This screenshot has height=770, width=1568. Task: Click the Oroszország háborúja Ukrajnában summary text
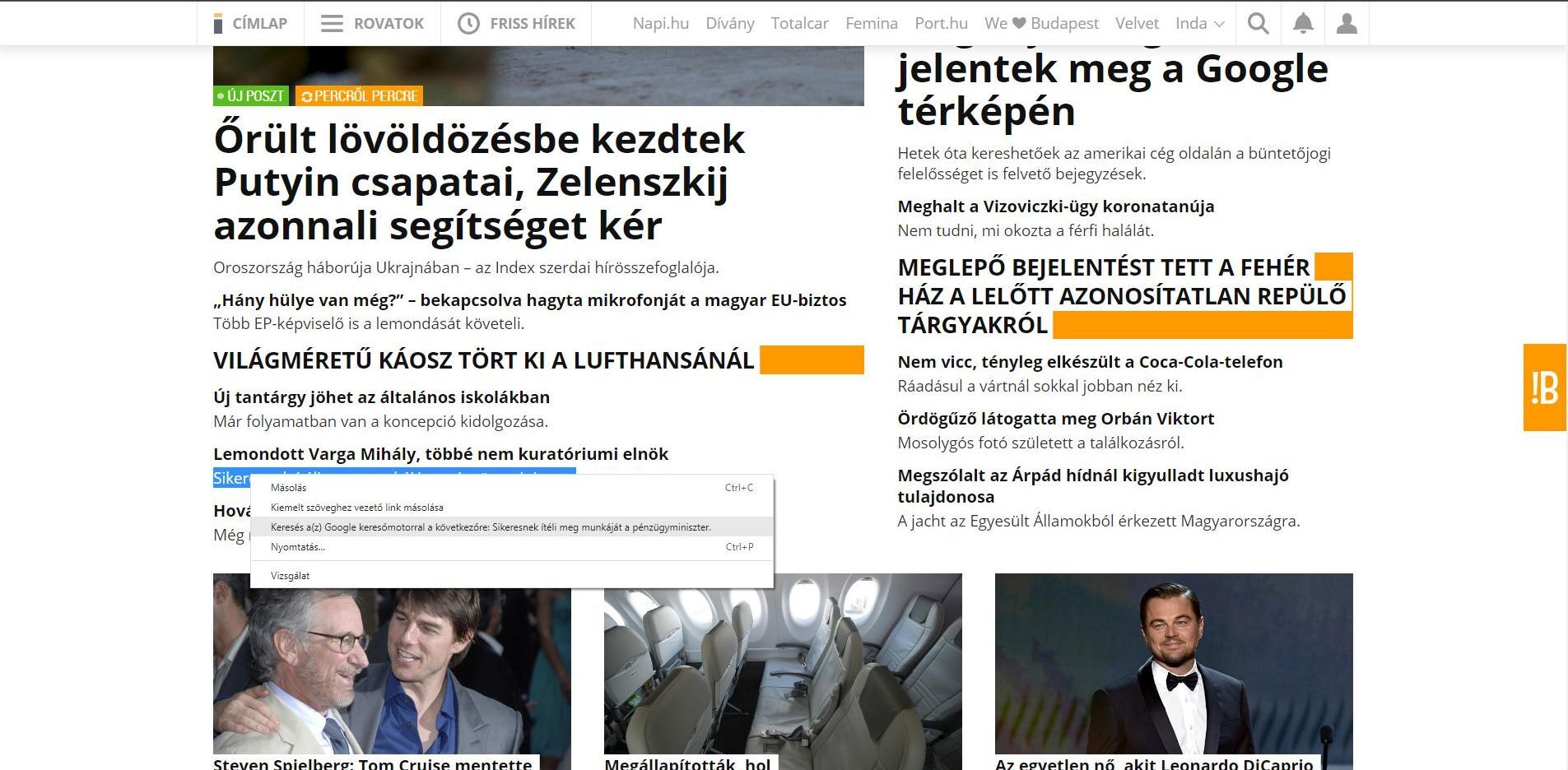(x=466, y=267)
